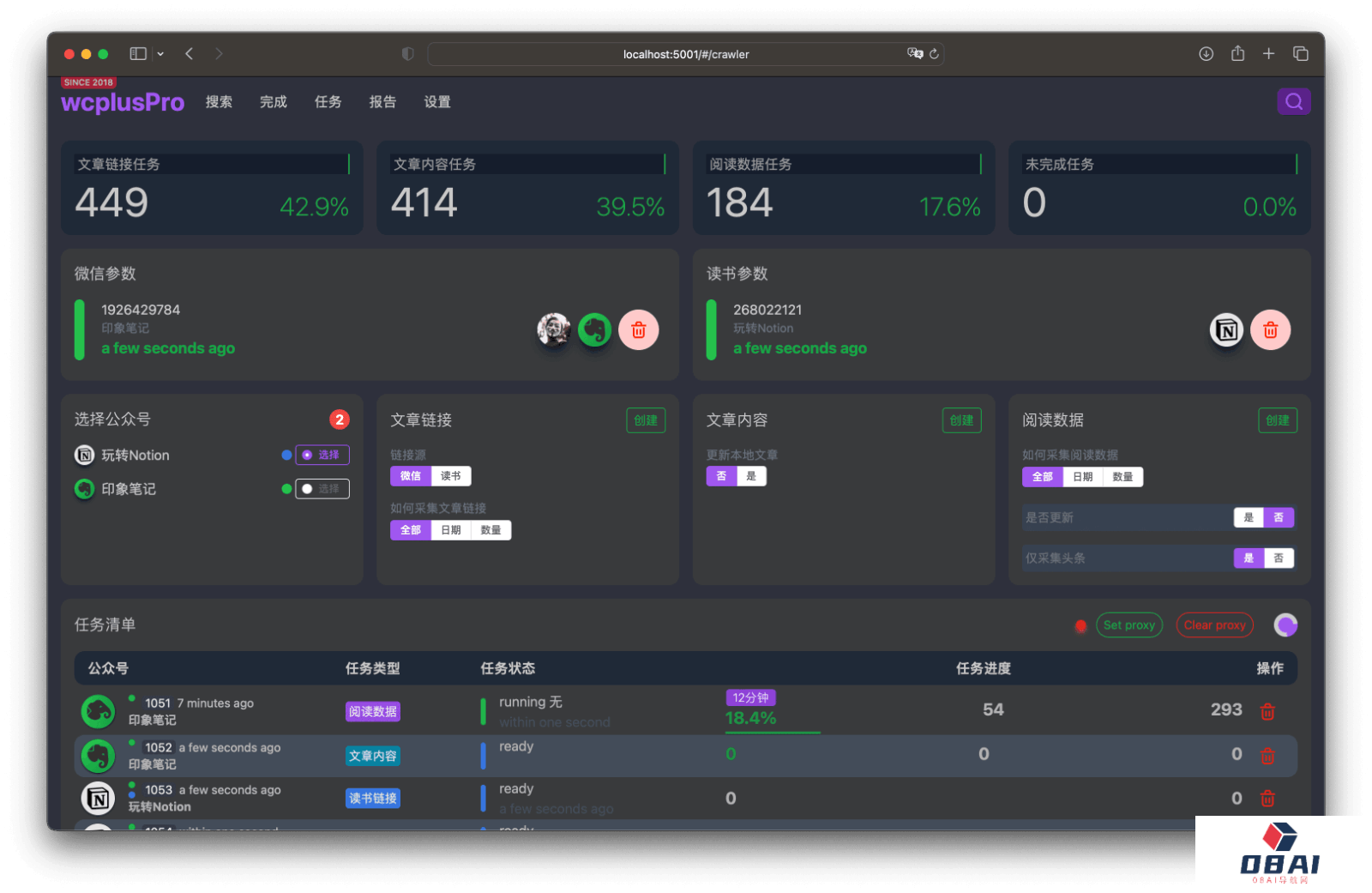
Task: Click the Notion icon beside 玩转Notion account
Action: tap(84, 455)
